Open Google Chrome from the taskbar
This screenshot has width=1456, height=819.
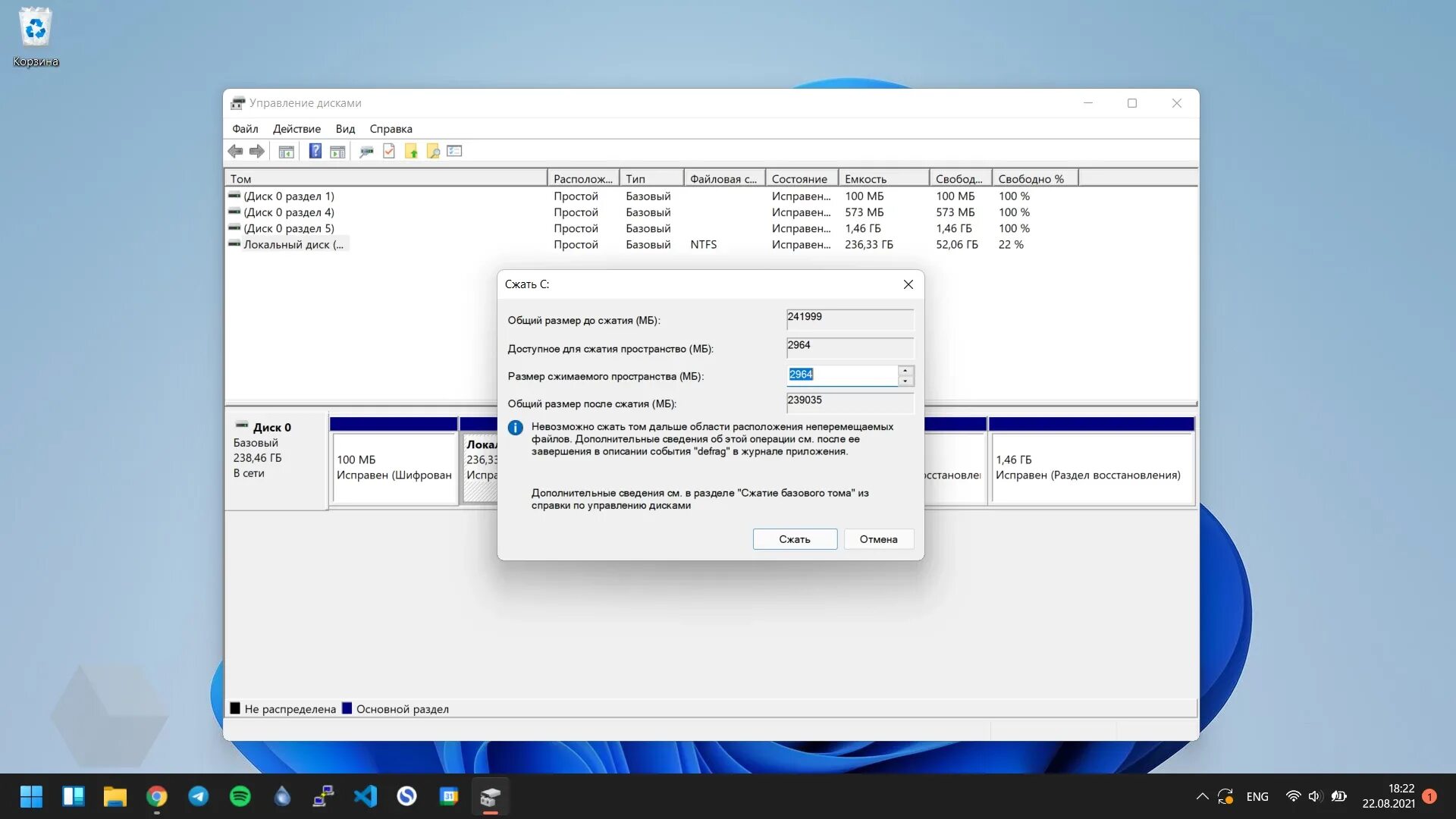(x=157, y=796)
